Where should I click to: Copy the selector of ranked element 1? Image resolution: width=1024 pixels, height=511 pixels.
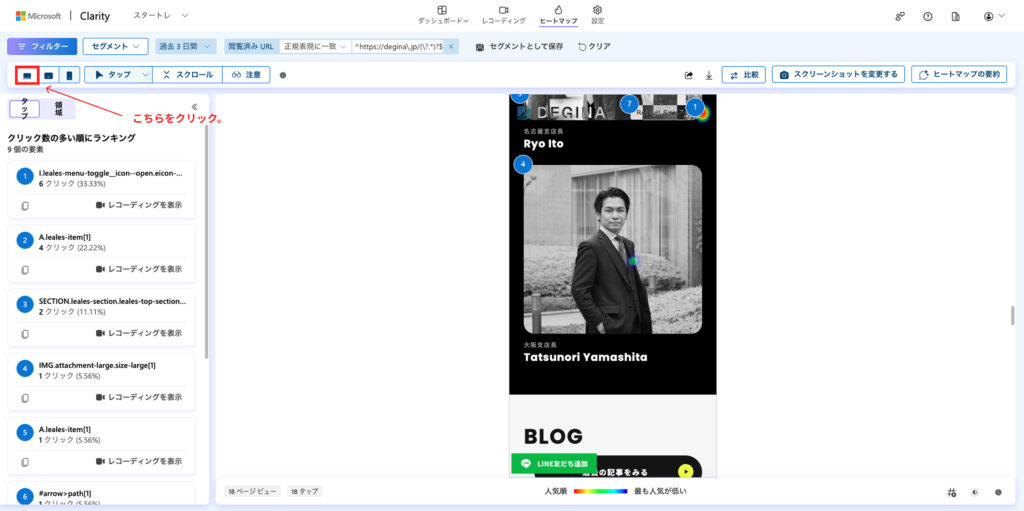click(x=25, y=205)
